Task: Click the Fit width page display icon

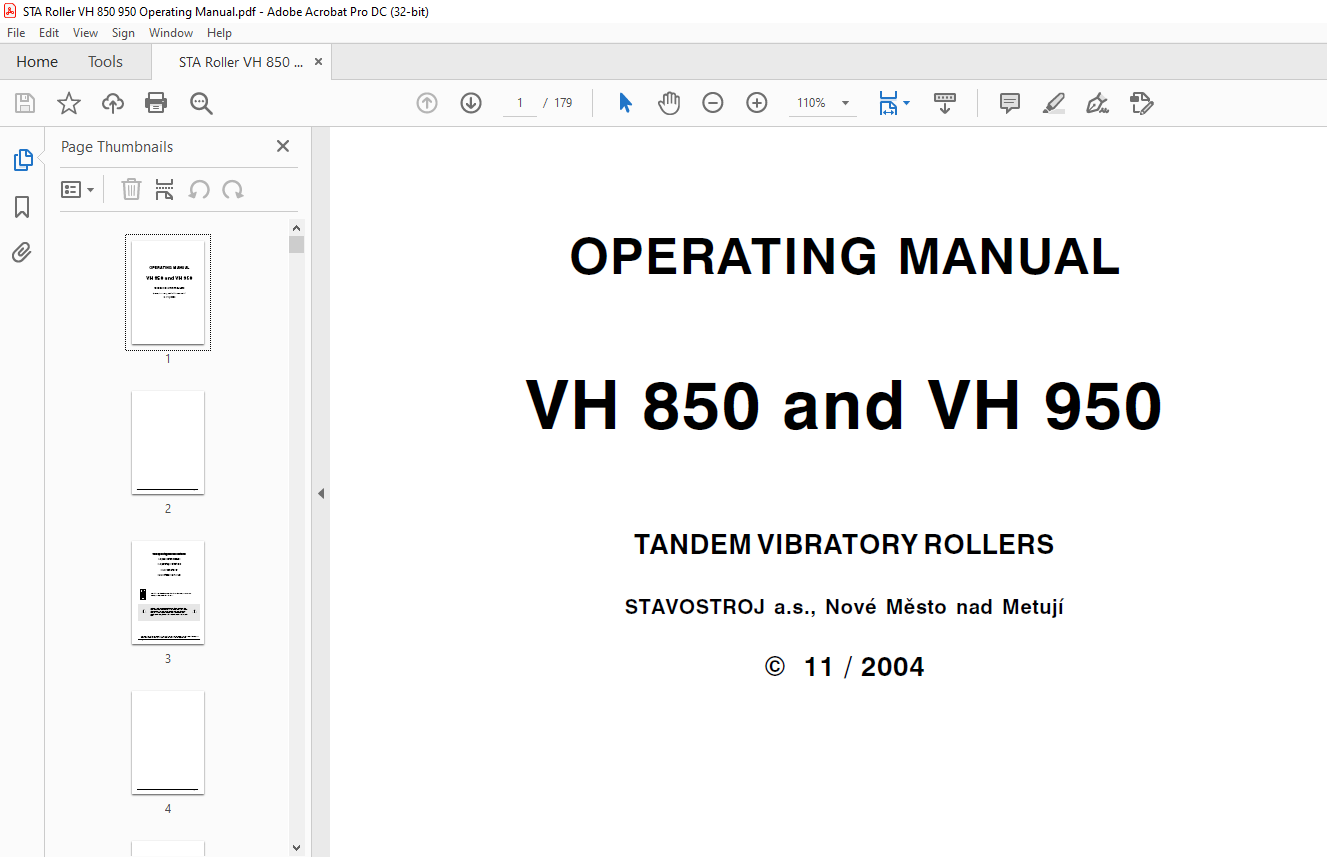Action: (x=888, y=103)
